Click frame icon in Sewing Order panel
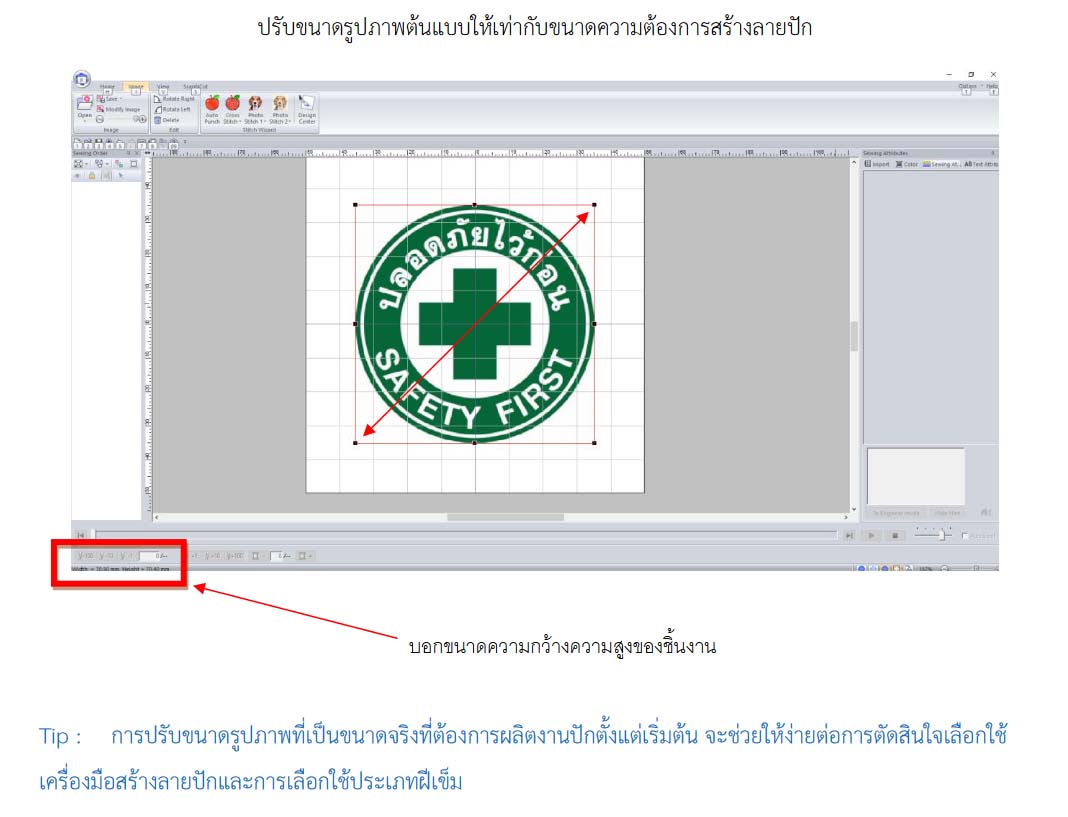Screen dimensions: 1068x817 (134, 164)
